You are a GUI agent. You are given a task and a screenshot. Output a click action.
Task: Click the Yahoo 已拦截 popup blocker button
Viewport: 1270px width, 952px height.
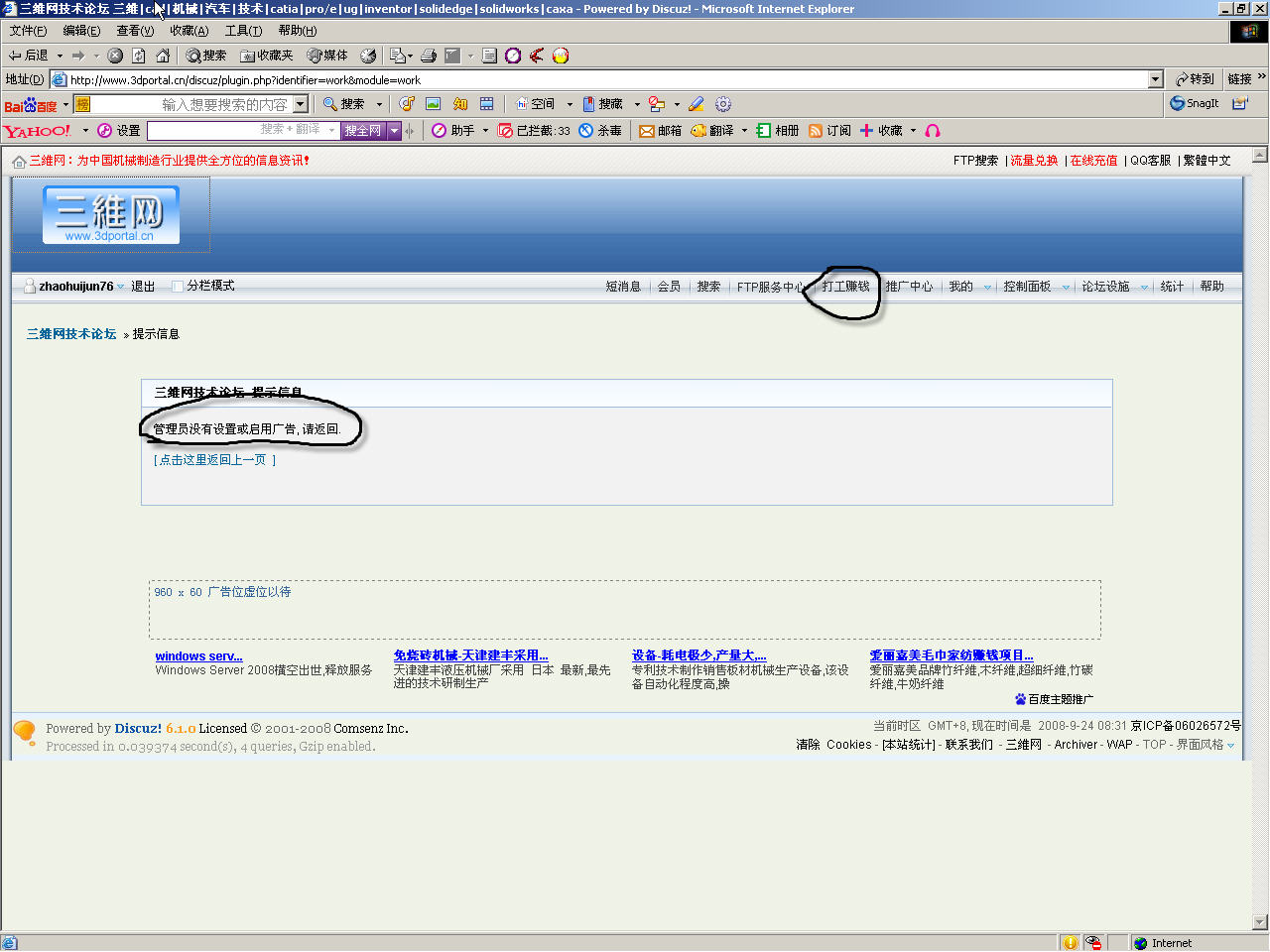coord(534,131)
